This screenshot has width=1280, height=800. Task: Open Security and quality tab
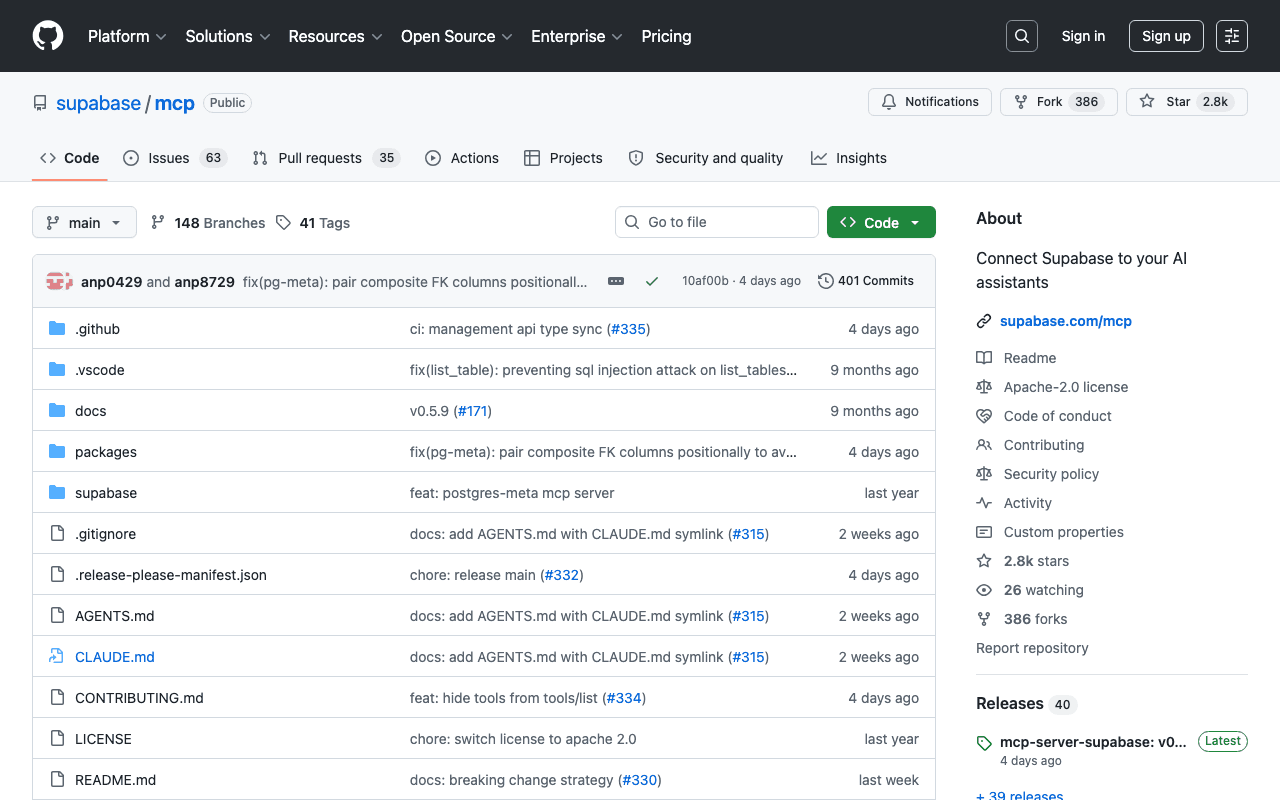coord(706,158)
